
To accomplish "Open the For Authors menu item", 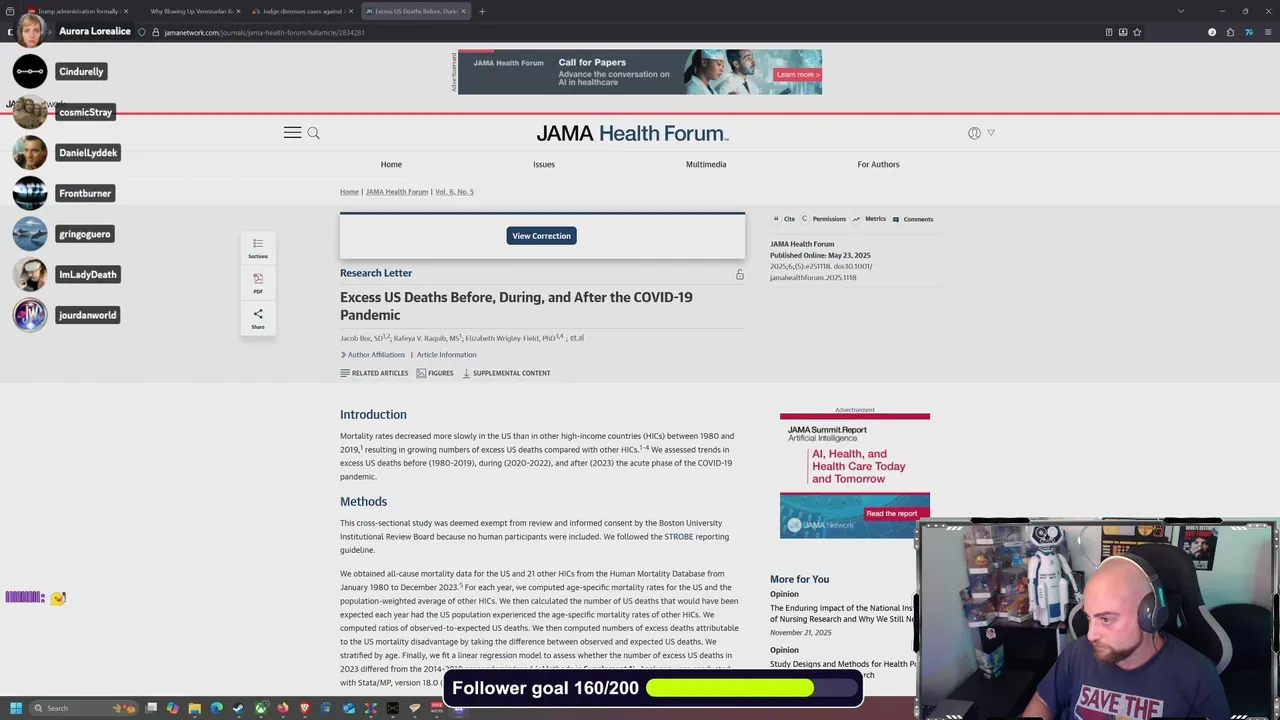I will (x=878, y=164).
